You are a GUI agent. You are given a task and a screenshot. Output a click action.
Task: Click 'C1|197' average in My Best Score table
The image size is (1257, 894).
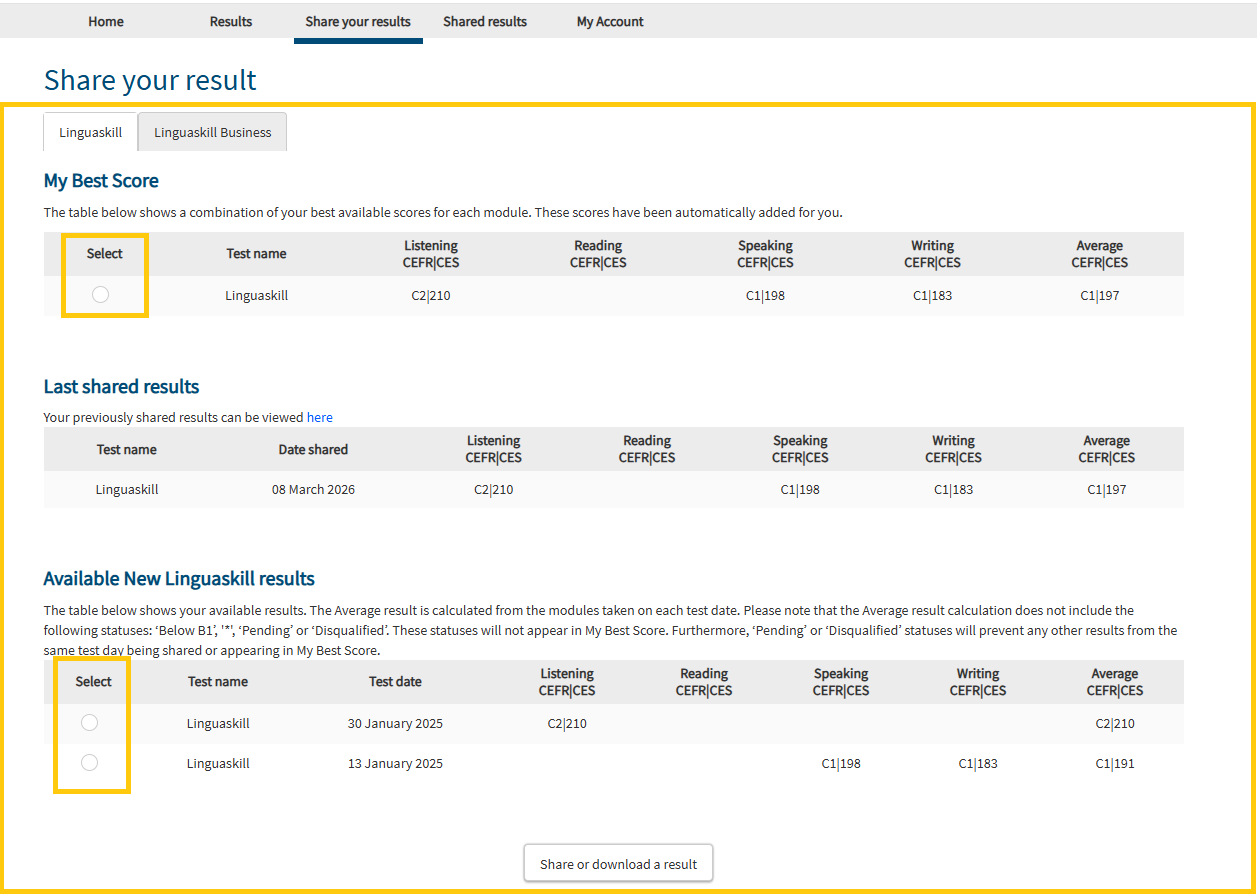pyautogui.click(x=1099, y=295)
